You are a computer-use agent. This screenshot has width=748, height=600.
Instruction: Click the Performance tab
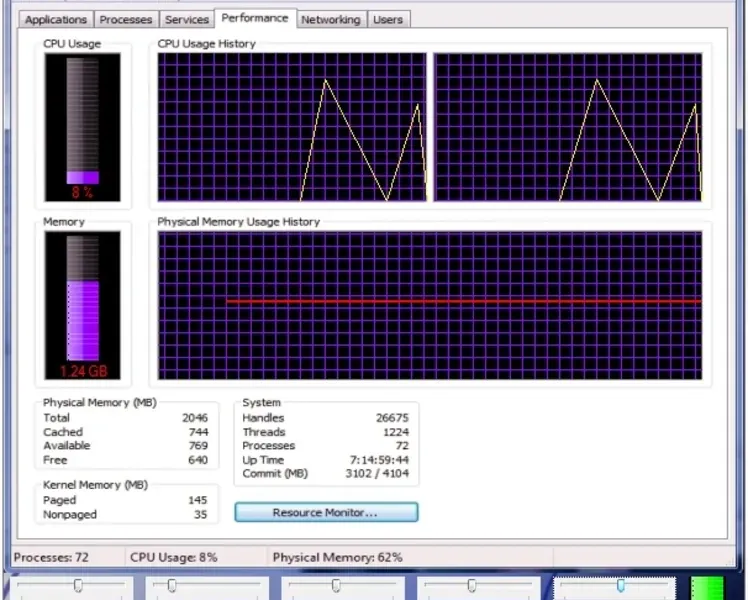255,18
